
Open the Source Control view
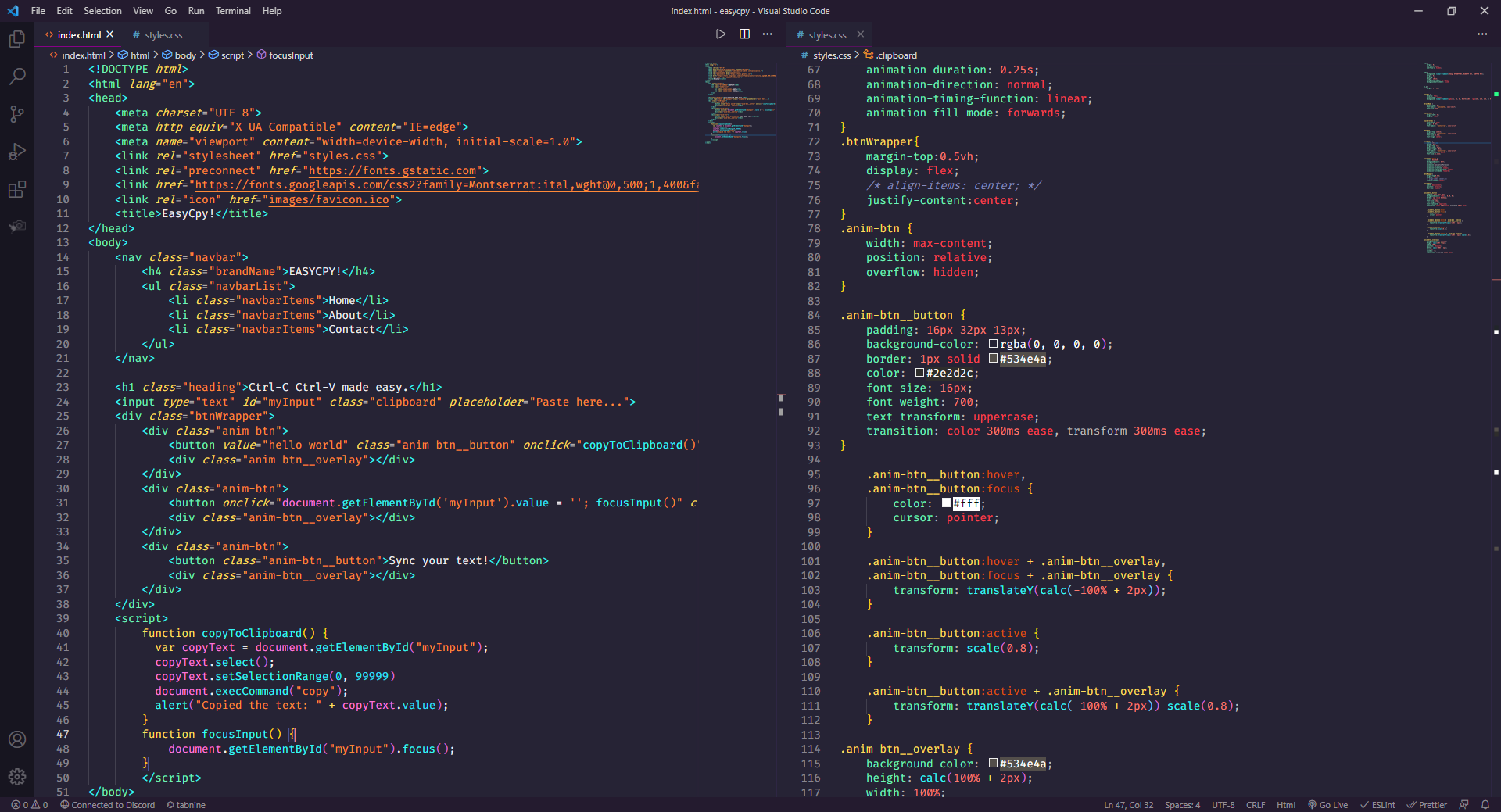pos(17,114)
